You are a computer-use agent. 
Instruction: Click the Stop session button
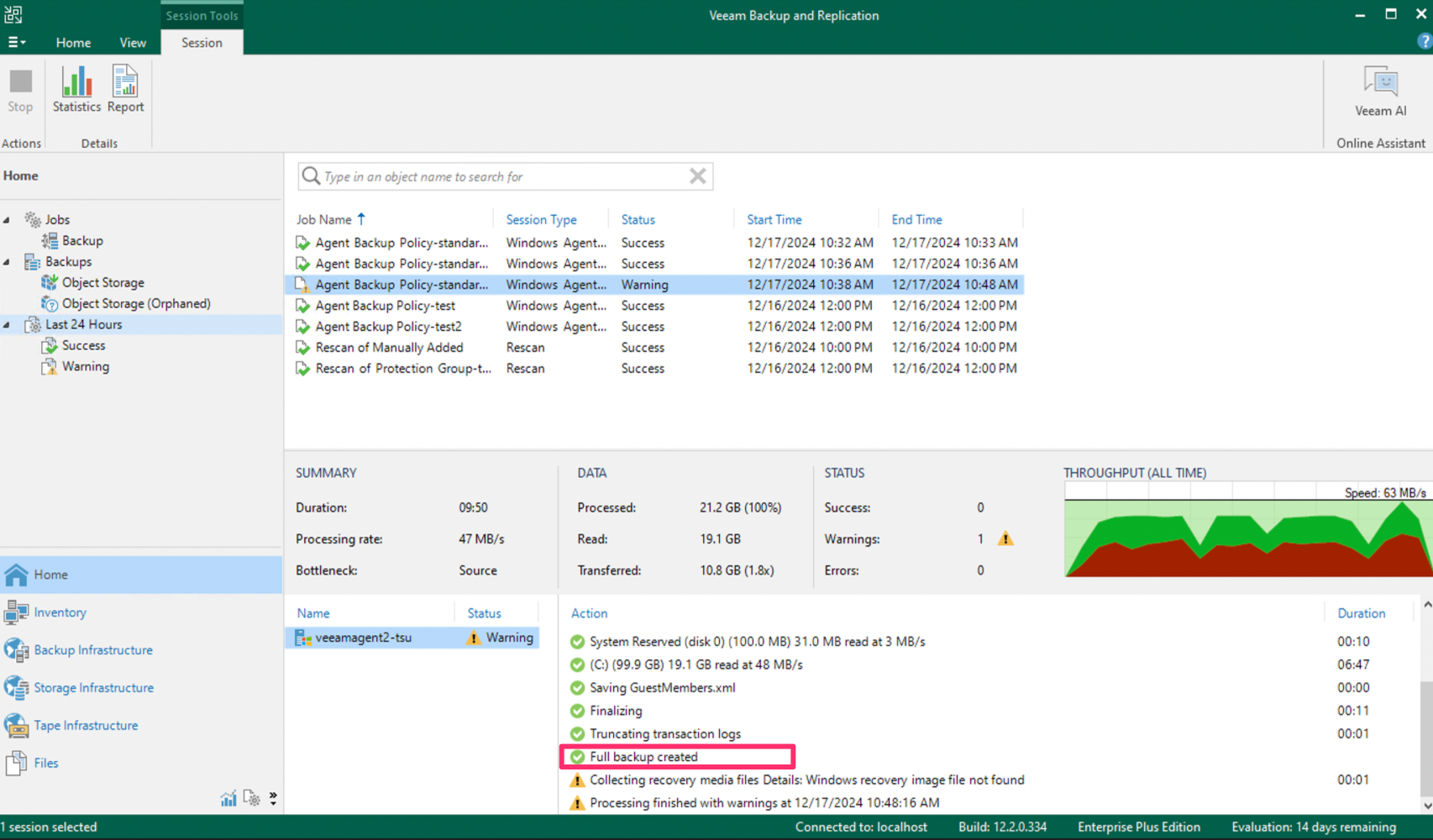click(20, 90)
